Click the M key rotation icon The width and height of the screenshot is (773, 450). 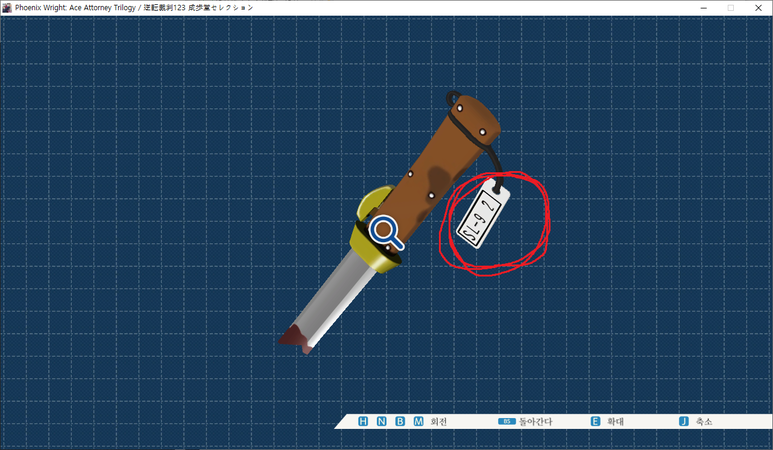coord(419,421)
